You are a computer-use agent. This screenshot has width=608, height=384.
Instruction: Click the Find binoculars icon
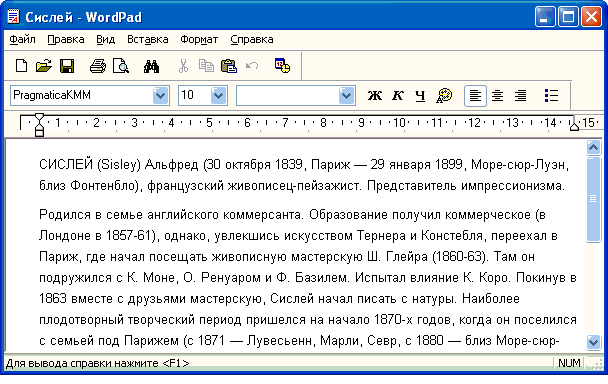coord(151,66)
